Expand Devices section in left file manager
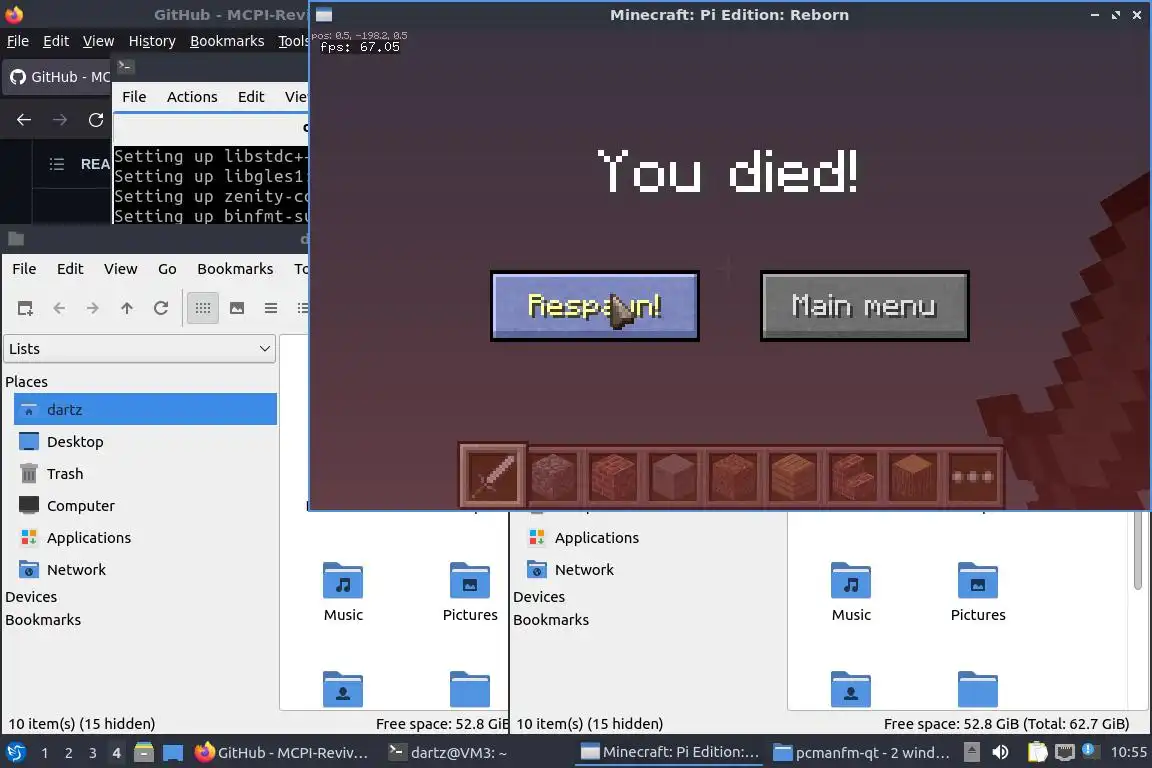The height and width of the screenshot is (768, 1152). tap(31, 597)
